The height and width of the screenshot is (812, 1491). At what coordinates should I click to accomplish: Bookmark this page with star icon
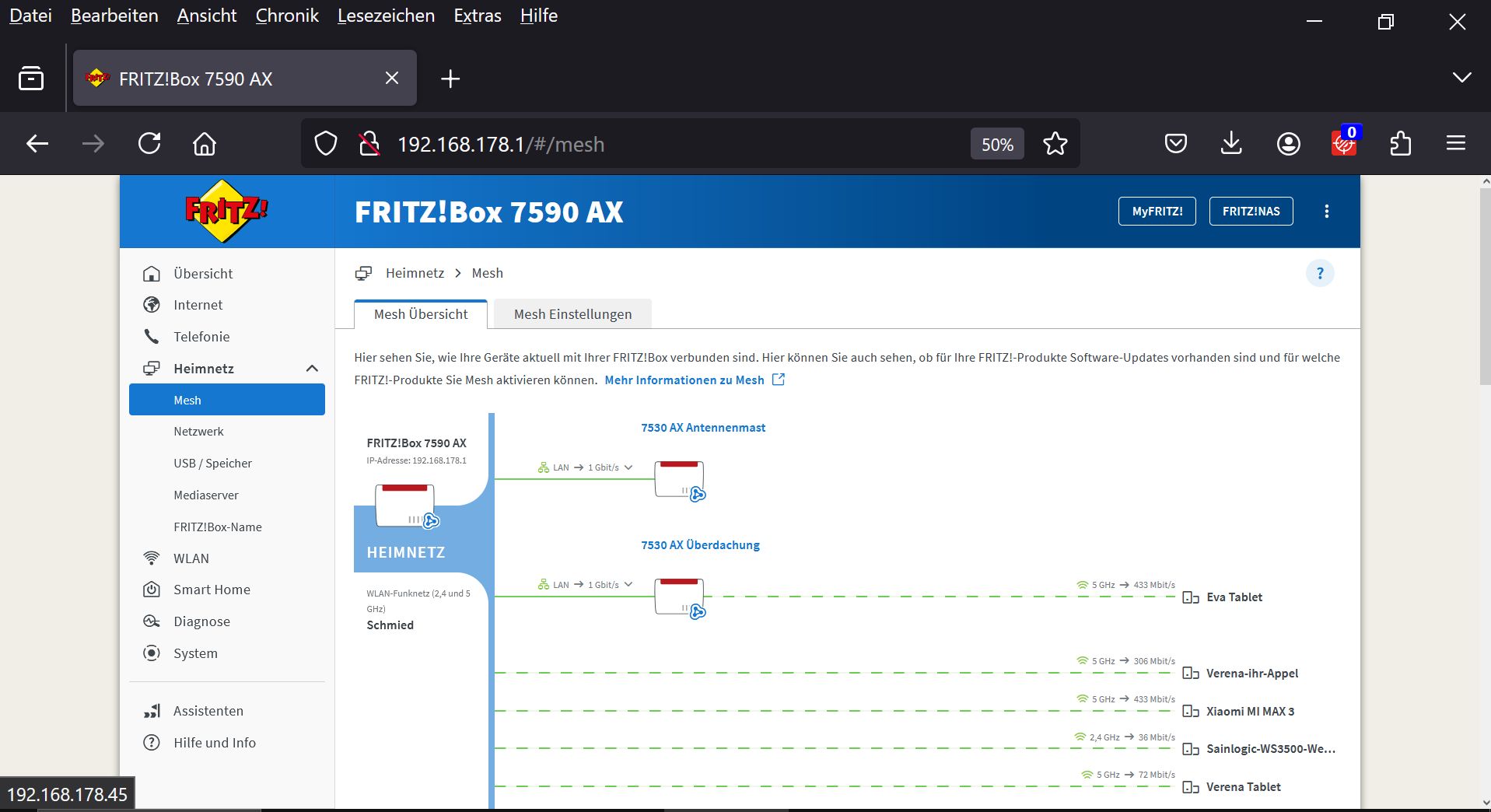click(x=1055, y=144)
